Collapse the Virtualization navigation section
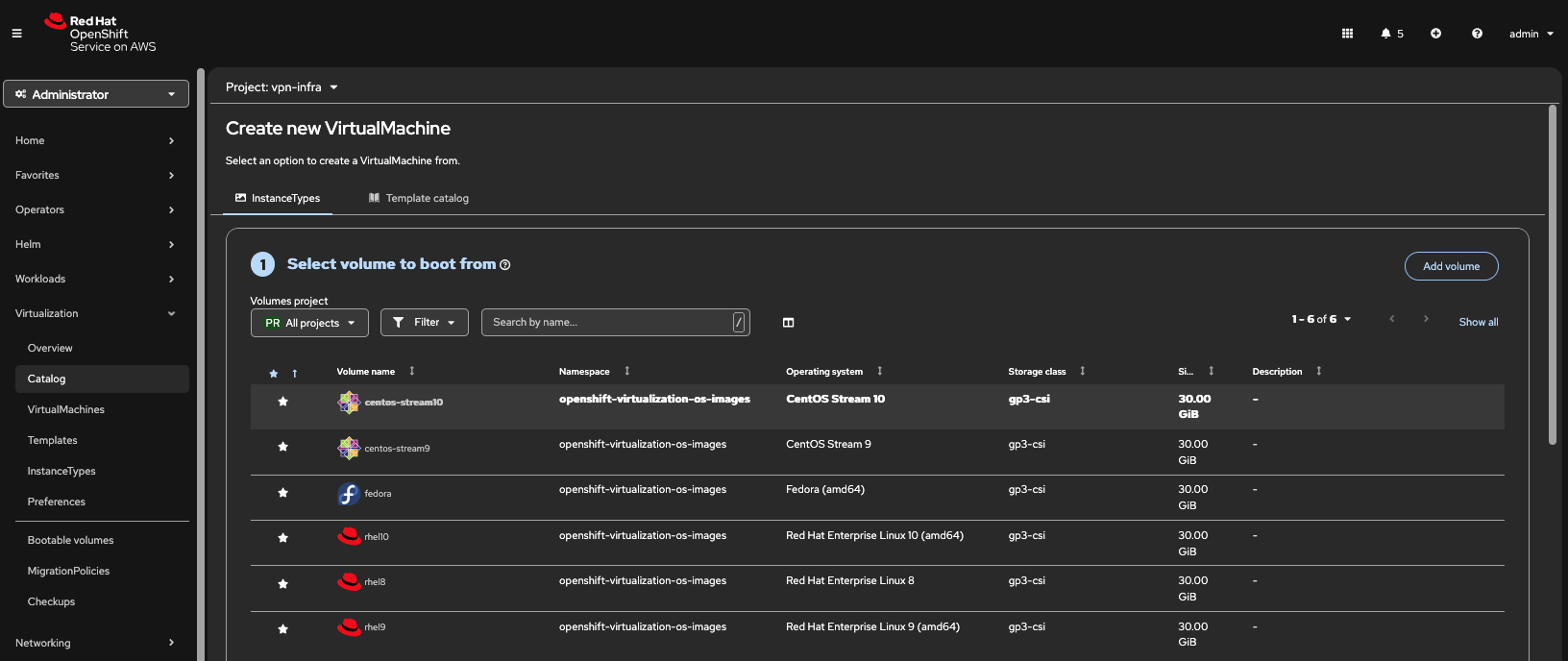This screenshot has width=1568, height=661. (x=96, y=313)
